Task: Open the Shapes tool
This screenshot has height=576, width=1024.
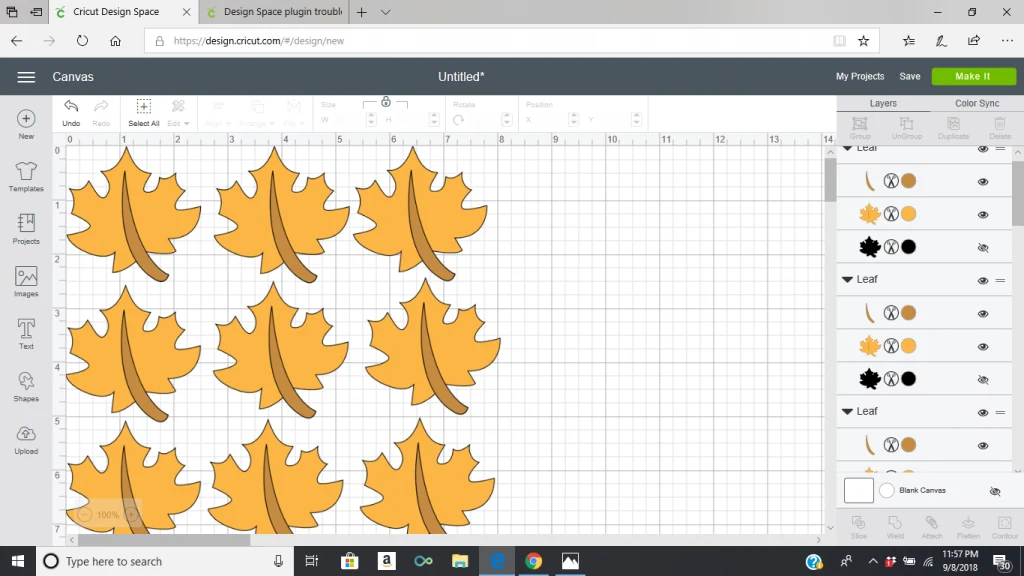Action: (26, 385)
